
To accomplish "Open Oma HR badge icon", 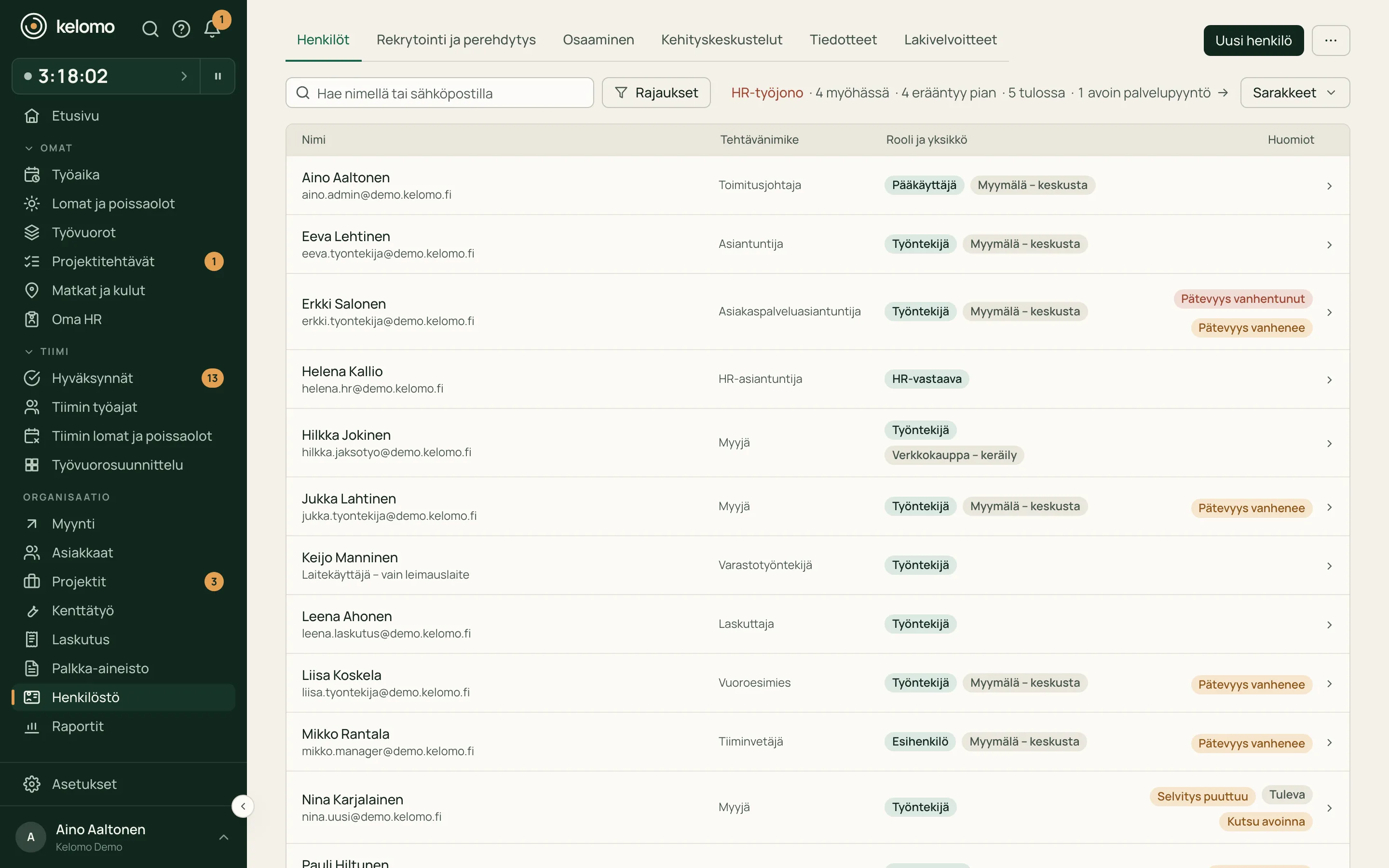I will click(31, 319).
